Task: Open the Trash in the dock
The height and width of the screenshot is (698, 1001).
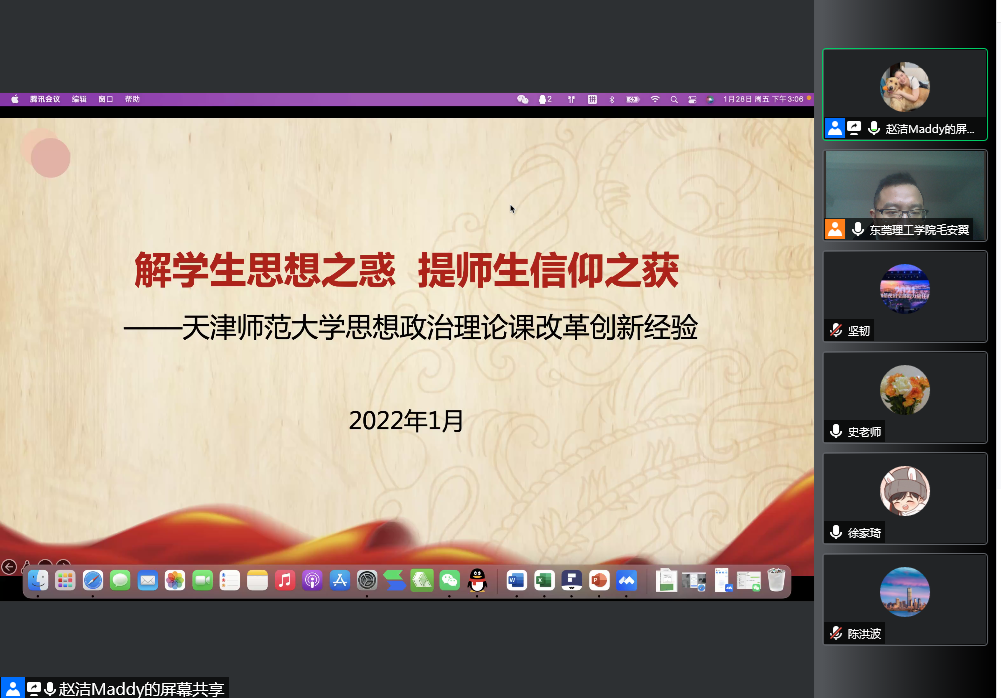Action: (776, 580)
